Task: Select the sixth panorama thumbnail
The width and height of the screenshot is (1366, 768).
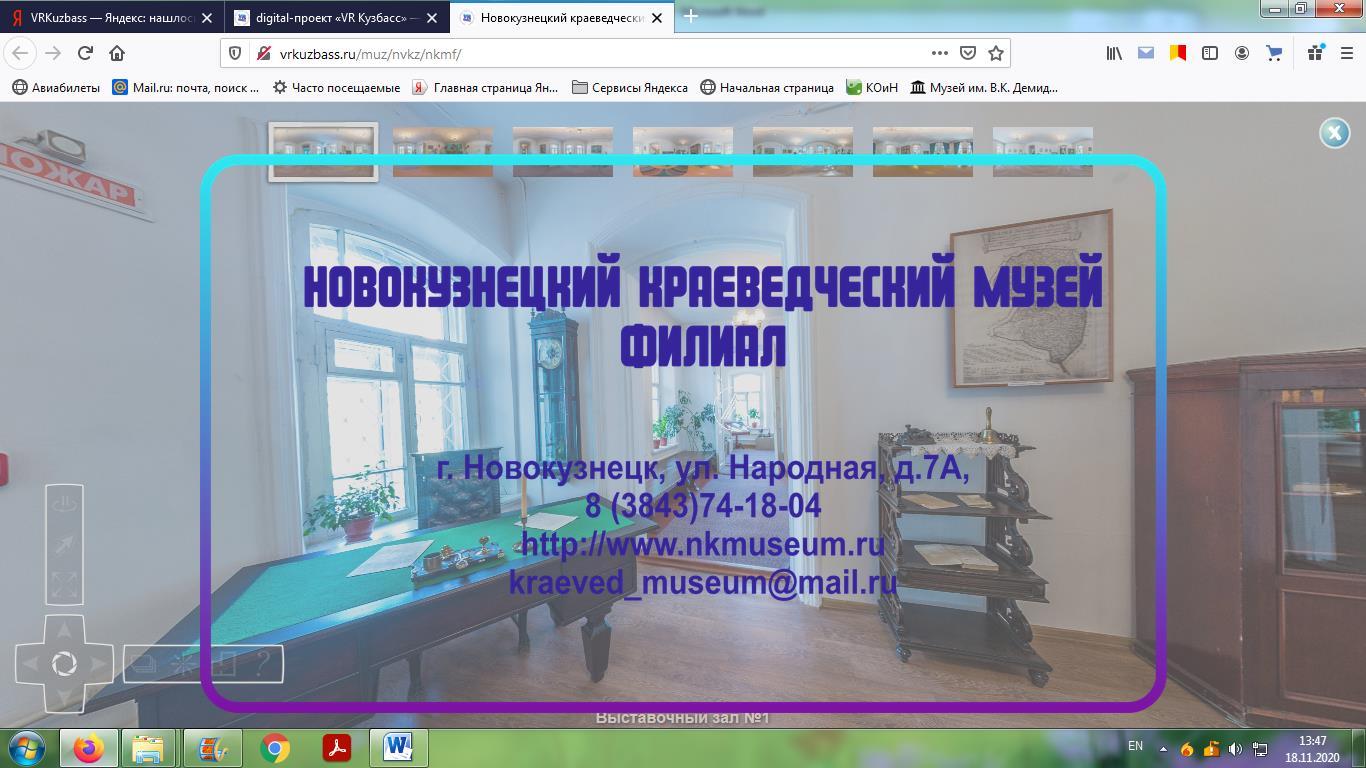Action: 923,152
